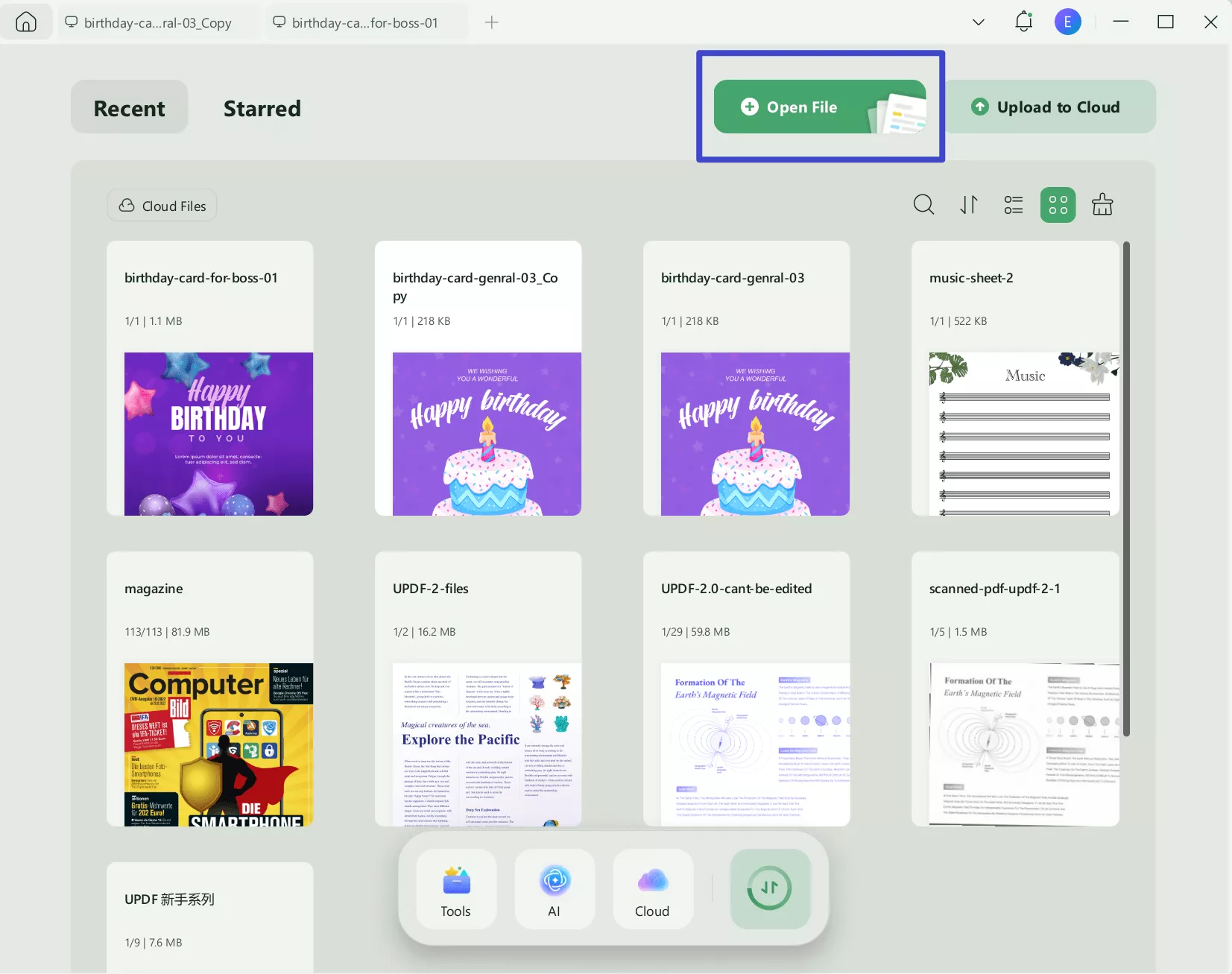Open the magazine file thumbnail
Image resolution: width=1232 pixels, height=974 pixels.
[218, 744]
